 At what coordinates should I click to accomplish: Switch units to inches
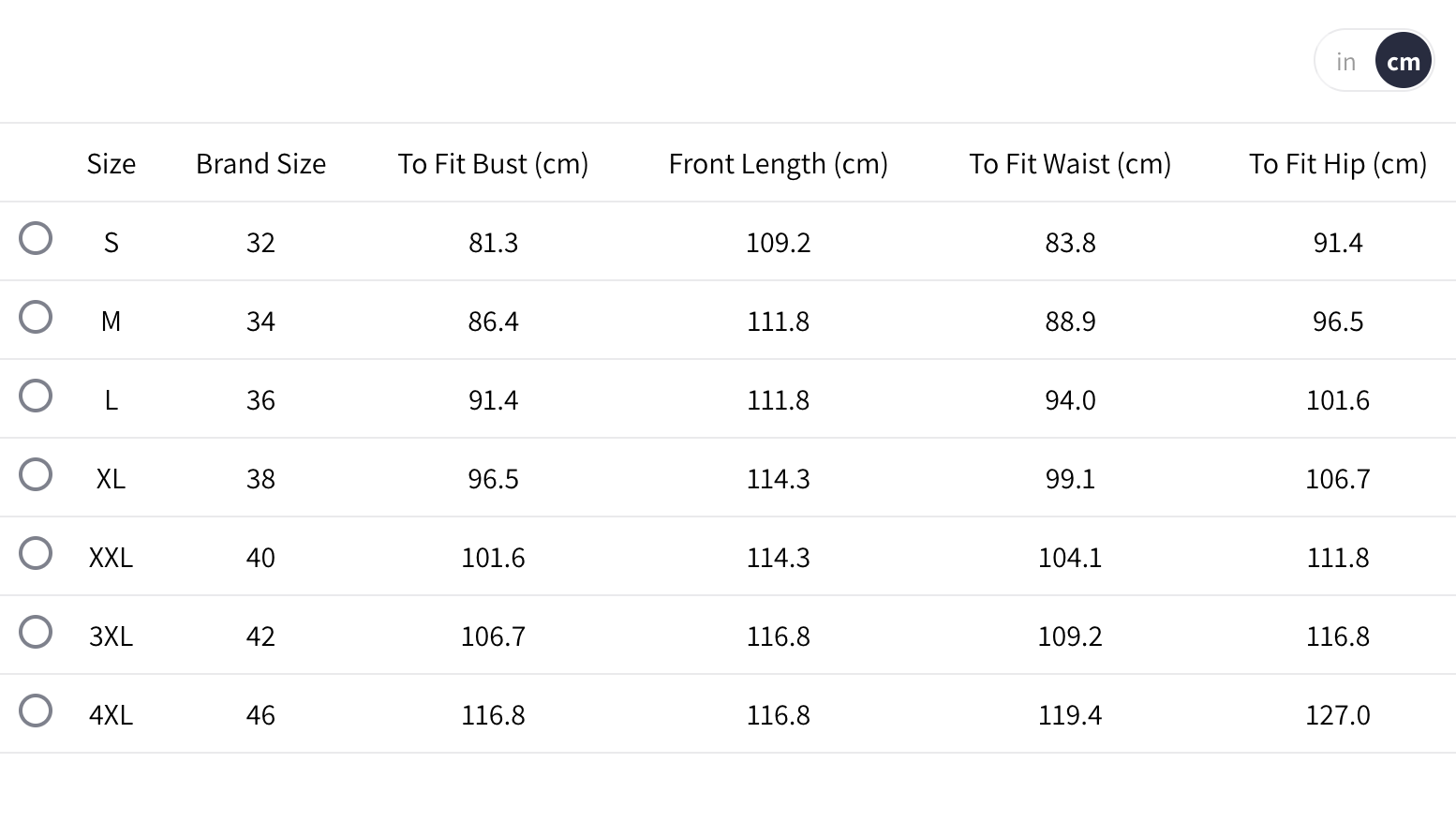[1345, 62]
